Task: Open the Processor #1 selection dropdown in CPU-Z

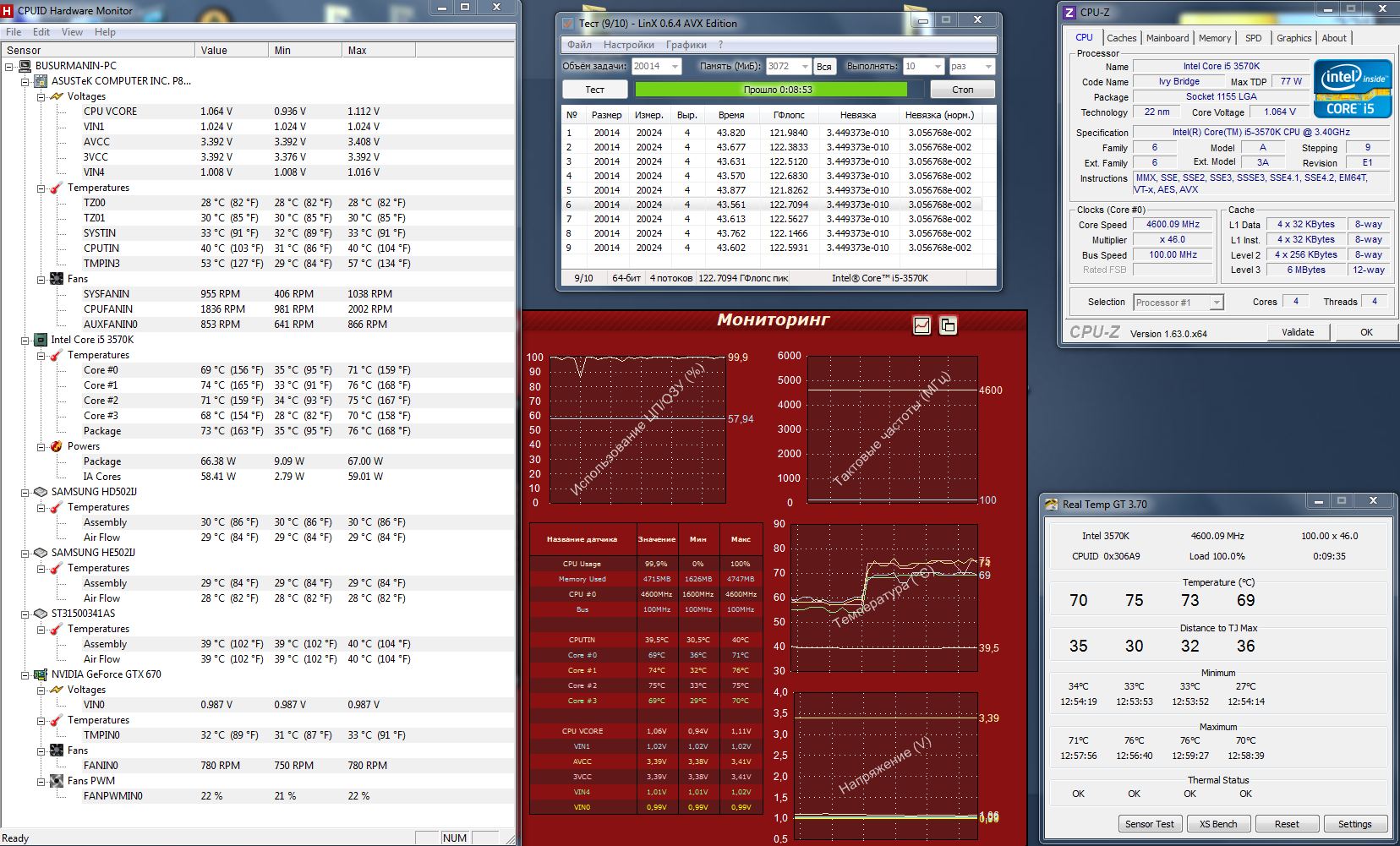Action: 1217,303
